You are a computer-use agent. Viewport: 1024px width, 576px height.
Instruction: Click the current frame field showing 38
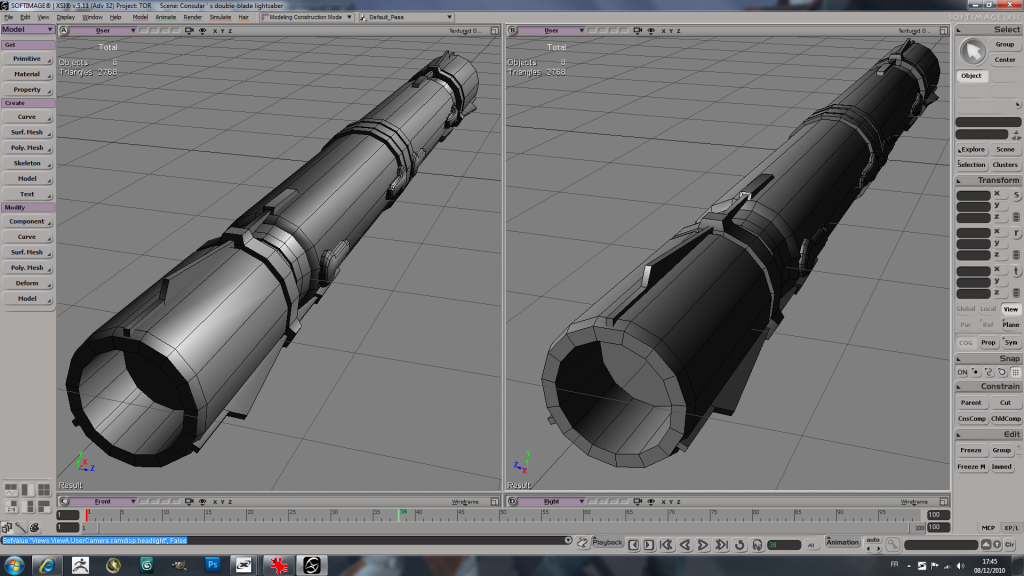pos(784,545)
